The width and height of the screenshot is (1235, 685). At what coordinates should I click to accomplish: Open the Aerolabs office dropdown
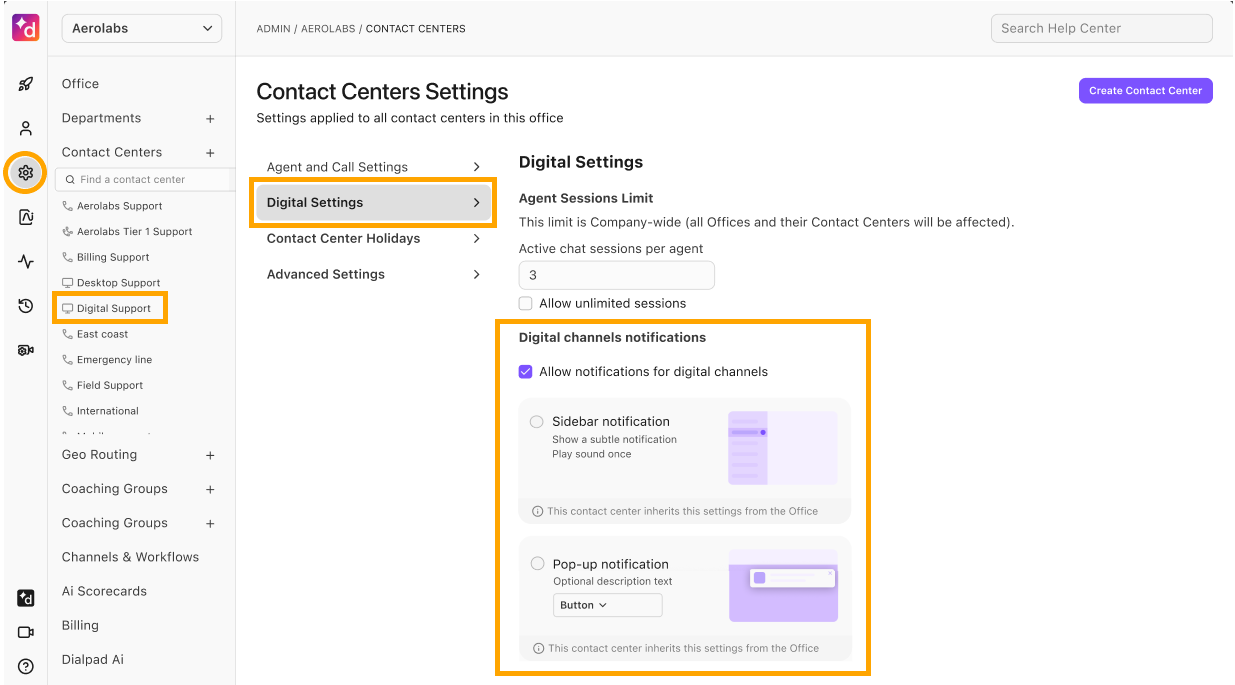[142, 29]
